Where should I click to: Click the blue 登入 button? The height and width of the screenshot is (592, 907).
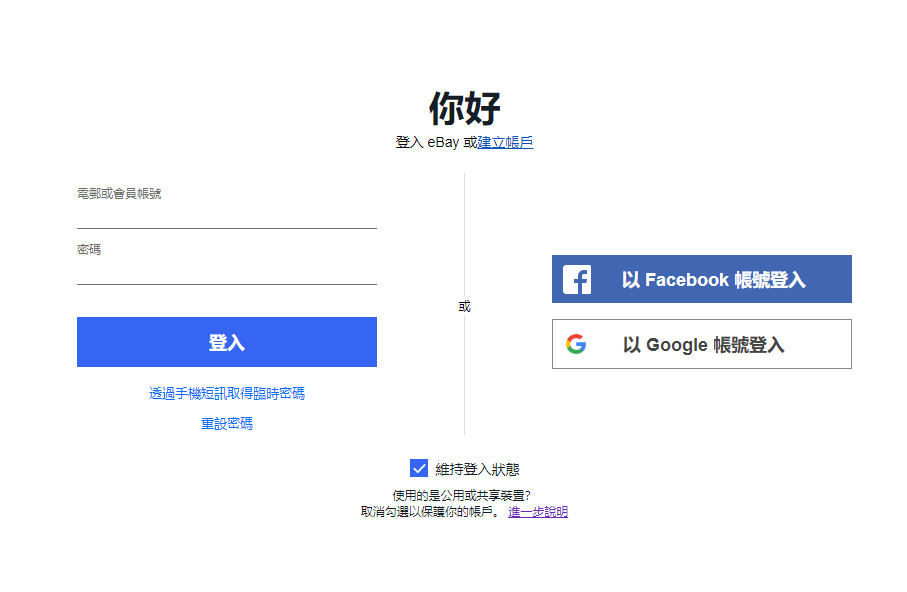(x=227, y=342)
